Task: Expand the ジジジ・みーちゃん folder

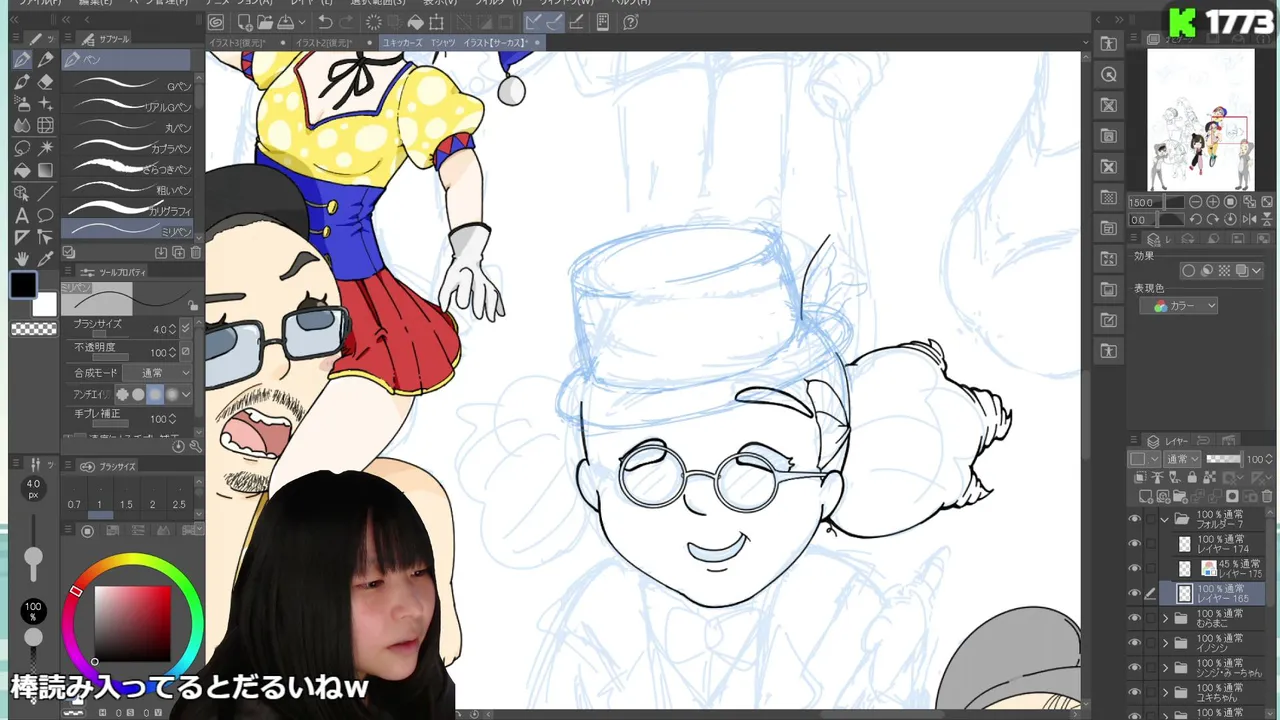Action: click(1165, 668)
